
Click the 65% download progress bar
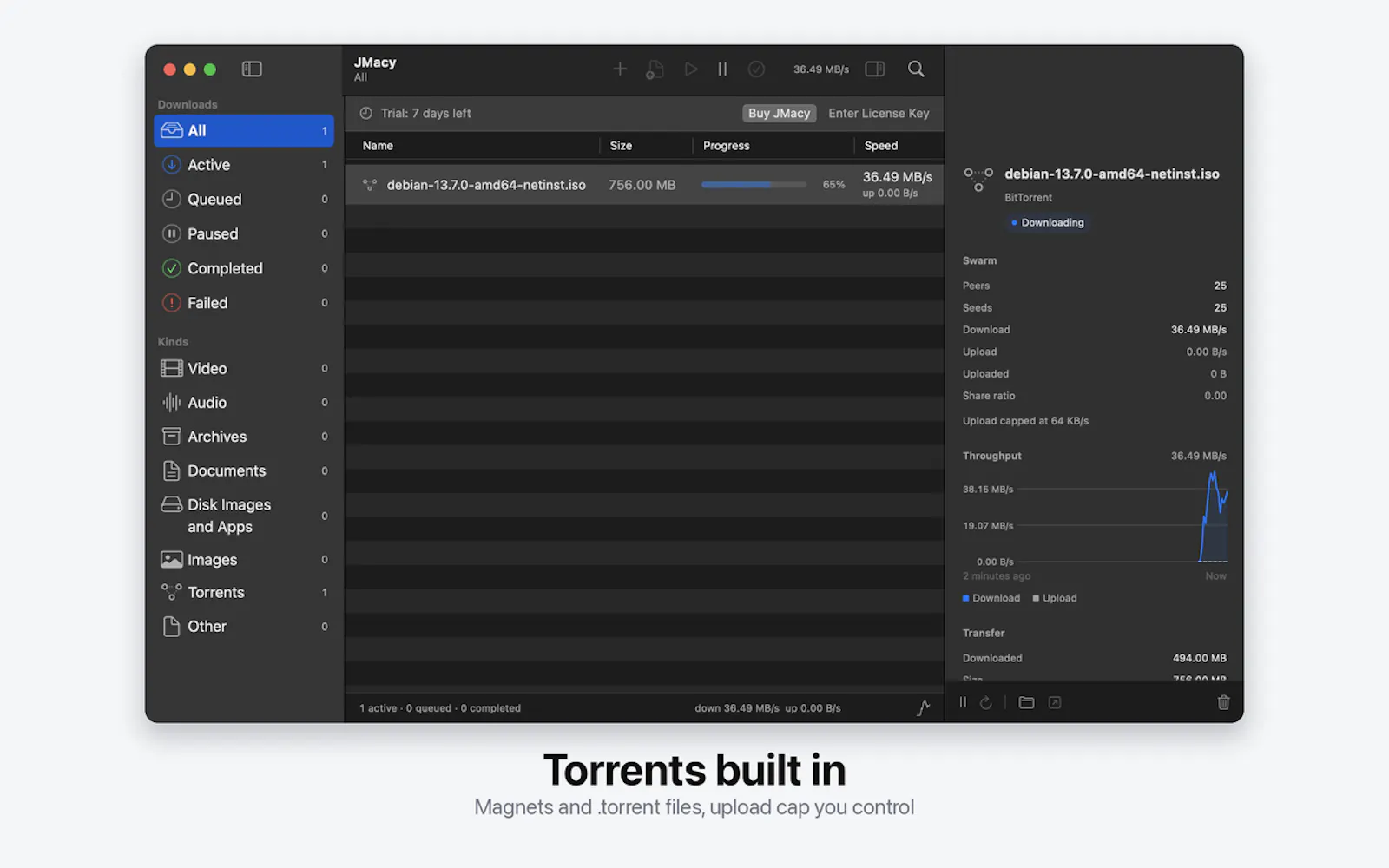click(754, 185)
